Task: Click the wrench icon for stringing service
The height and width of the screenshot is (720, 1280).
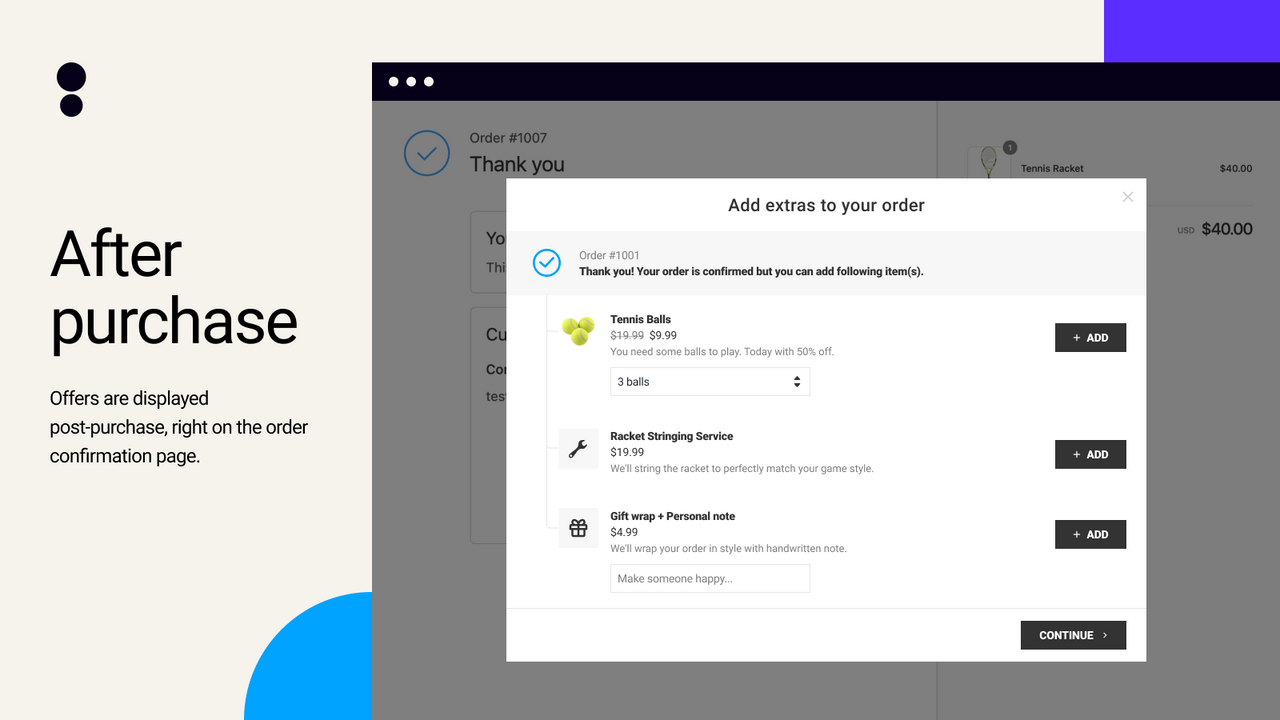Action: pyautogui.click(x=578, y=449)
